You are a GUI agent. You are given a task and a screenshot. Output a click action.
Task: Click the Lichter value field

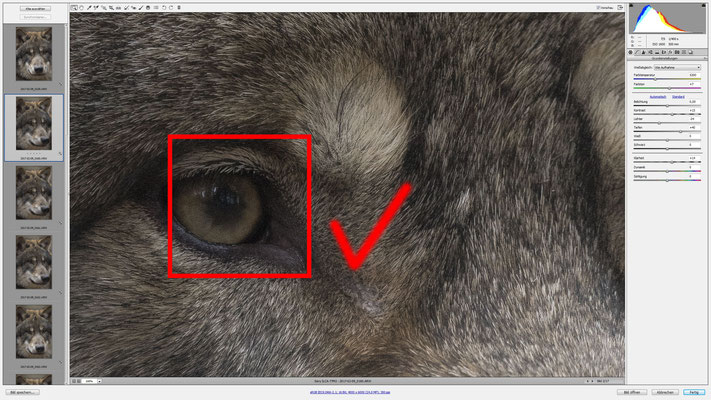click(695, 119)
